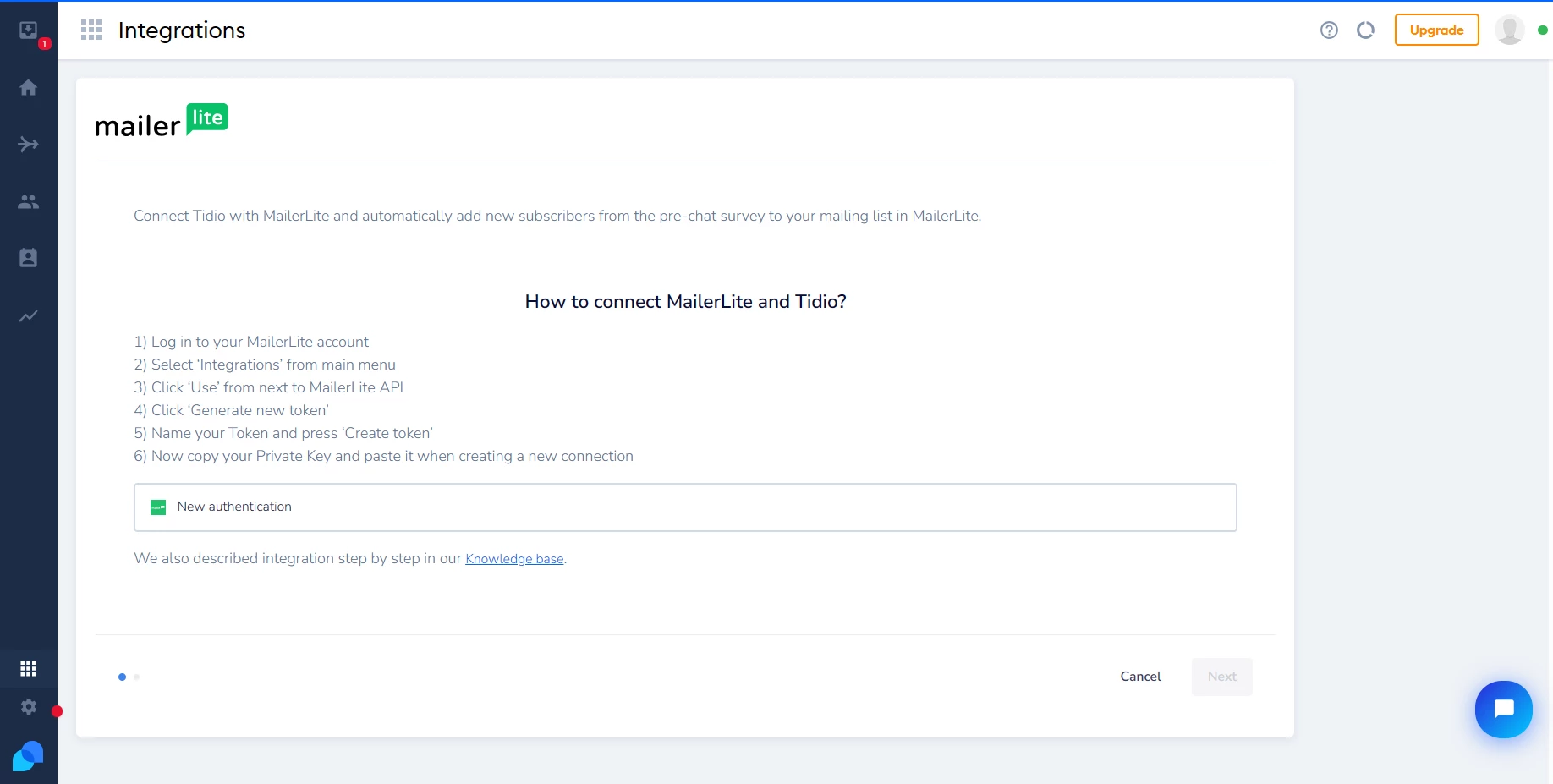Open the blue chat widget bubble
The image size is (1553, 784).
(1503, 710)
